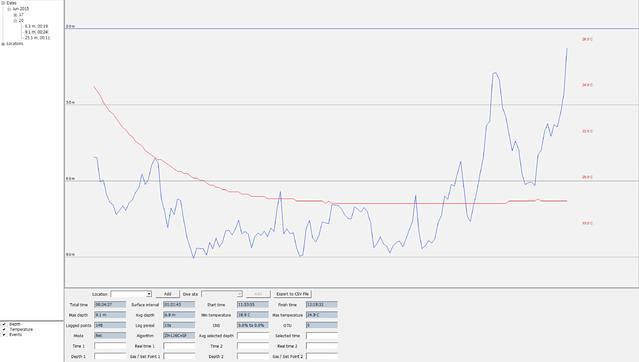Click Add button next to Location
Viewport: 639px width, 362px height.
[167, 294]
